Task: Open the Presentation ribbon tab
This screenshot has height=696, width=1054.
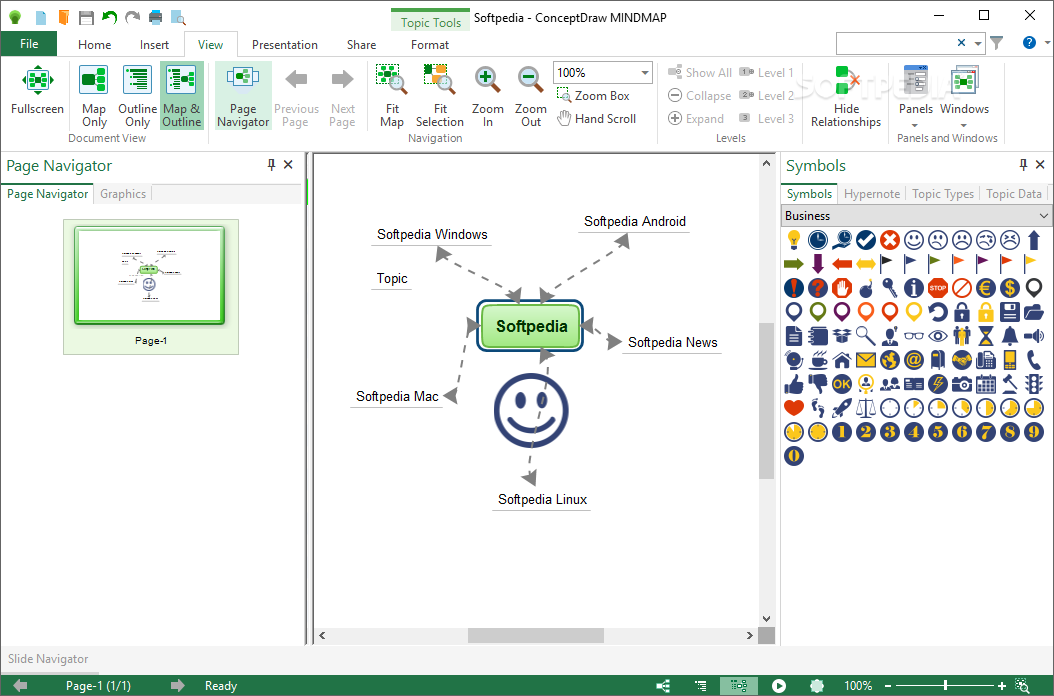Action: coord(284,44)
